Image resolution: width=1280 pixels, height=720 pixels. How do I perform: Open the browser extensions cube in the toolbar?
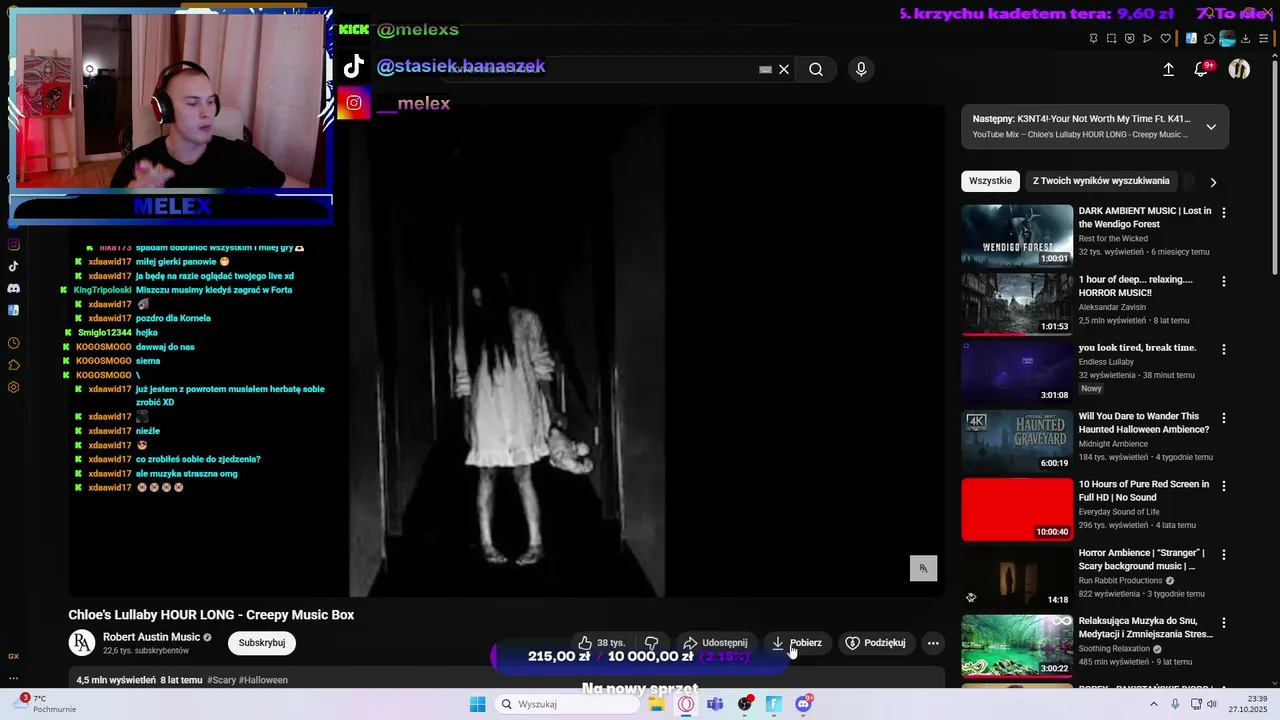click(1209, 39)
